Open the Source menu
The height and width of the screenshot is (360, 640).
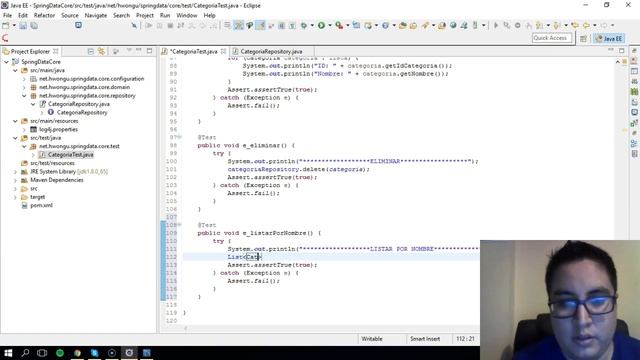70,15
